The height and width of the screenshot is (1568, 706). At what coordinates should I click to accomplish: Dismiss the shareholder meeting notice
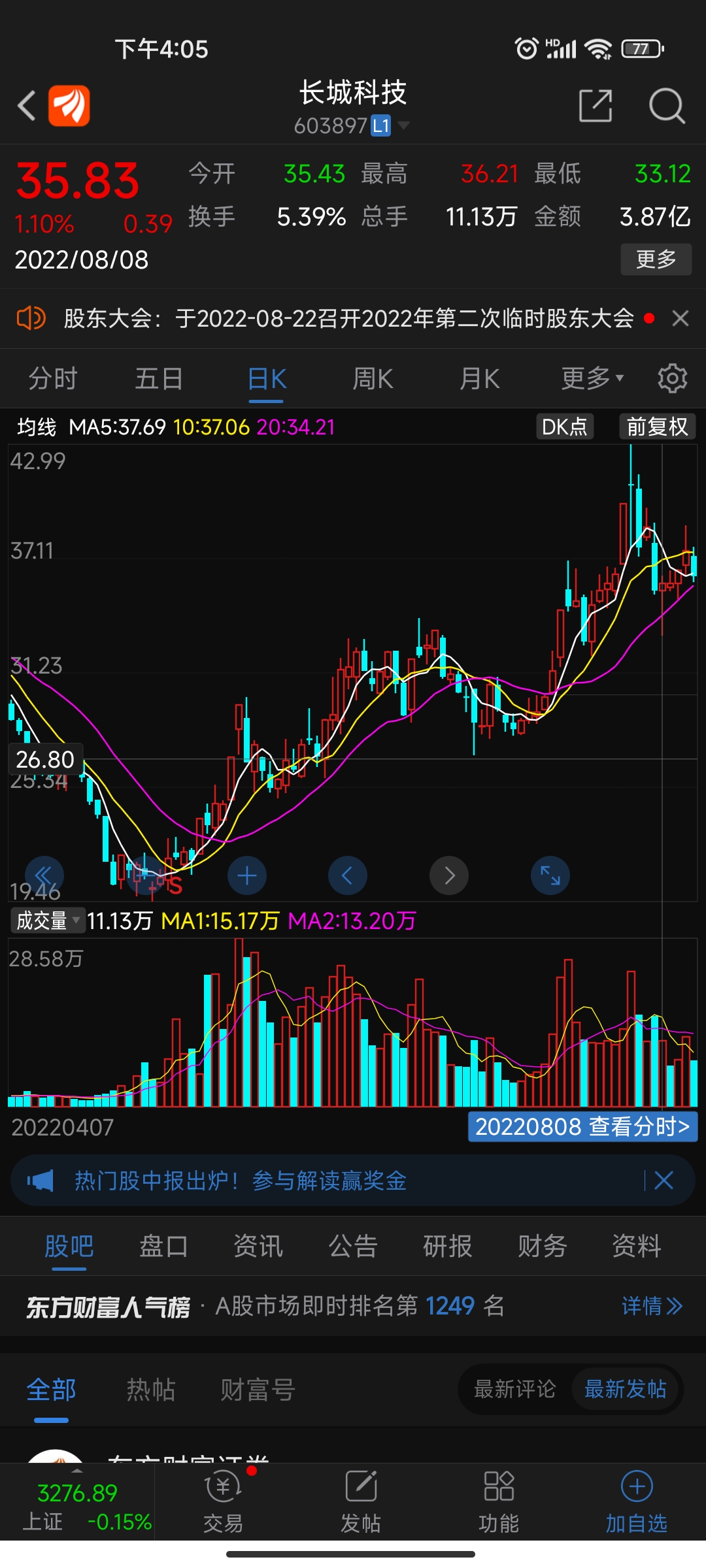[681, 318]
